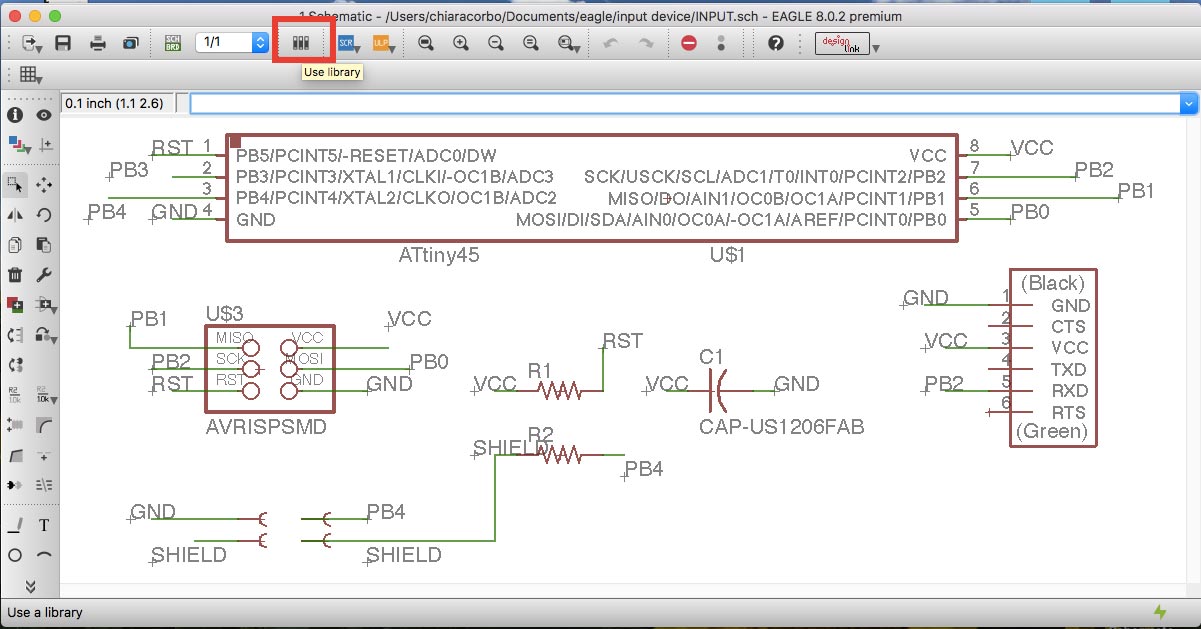Select the Paste tool

click(44, 245)
